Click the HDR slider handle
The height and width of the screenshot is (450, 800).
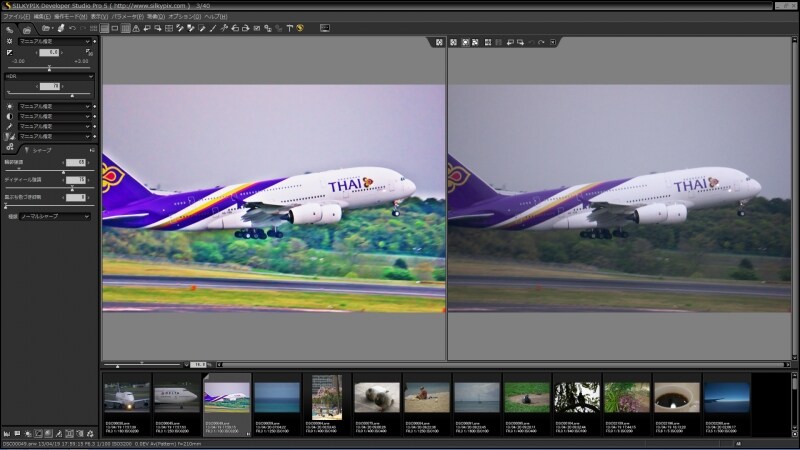click(x=72, y=95)
